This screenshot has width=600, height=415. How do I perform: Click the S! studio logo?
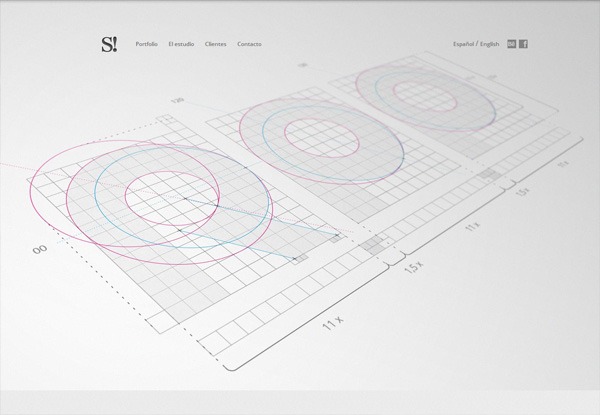[109, 44]
